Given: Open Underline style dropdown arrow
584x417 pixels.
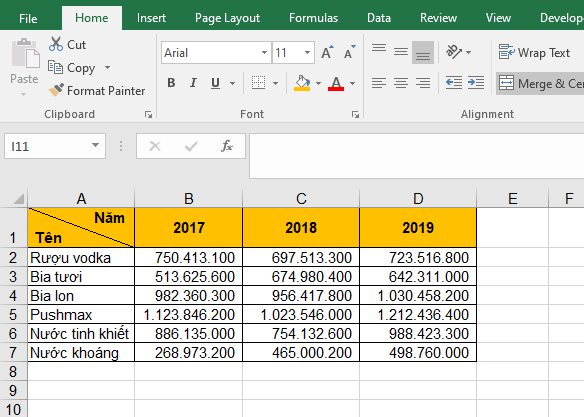Looking at the screenshot, I should [x=232, y=83].
